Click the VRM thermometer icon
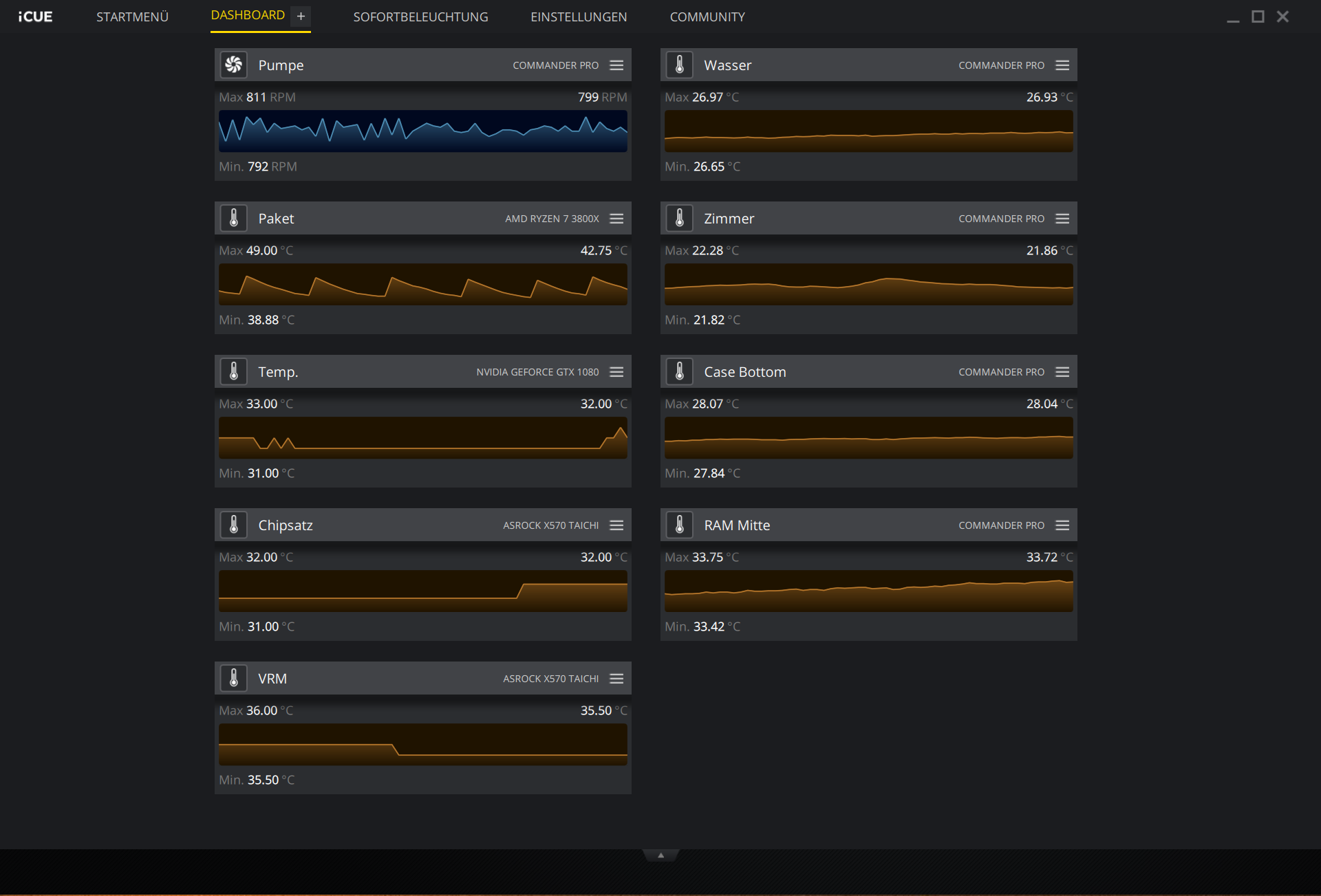 [x=234, y=678]
